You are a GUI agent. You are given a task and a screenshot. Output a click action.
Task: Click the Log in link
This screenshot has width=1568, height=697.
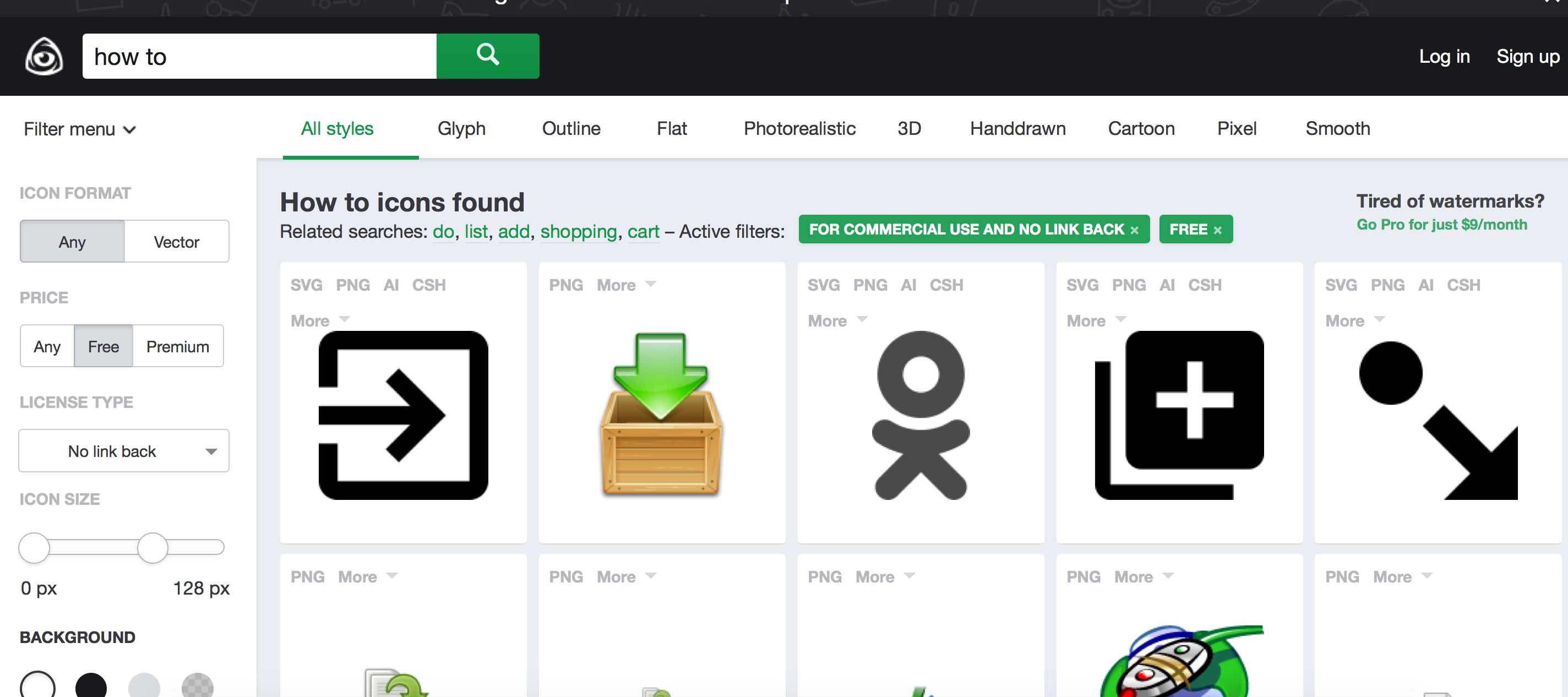[x=1445, y=56]
